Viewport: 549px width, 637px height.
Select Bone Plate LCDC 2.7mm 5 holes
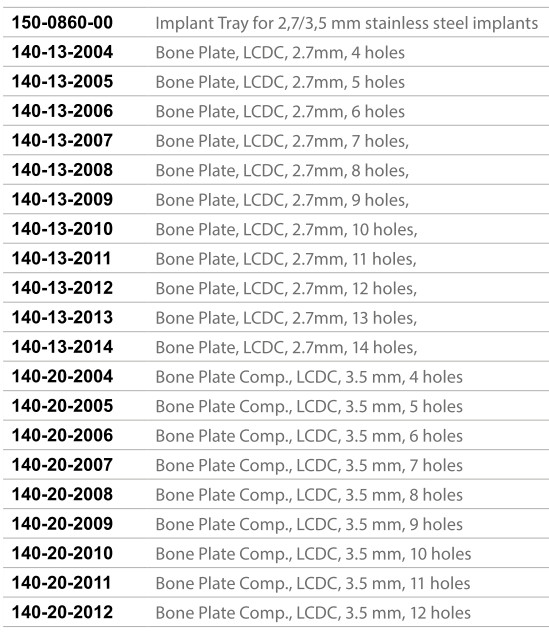coord(280,82)
